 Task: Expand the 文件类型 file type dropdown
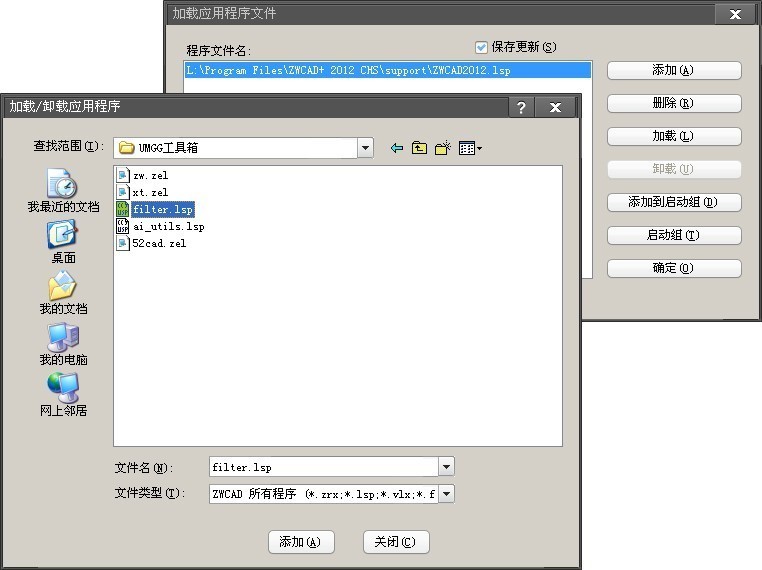(446, 493)
